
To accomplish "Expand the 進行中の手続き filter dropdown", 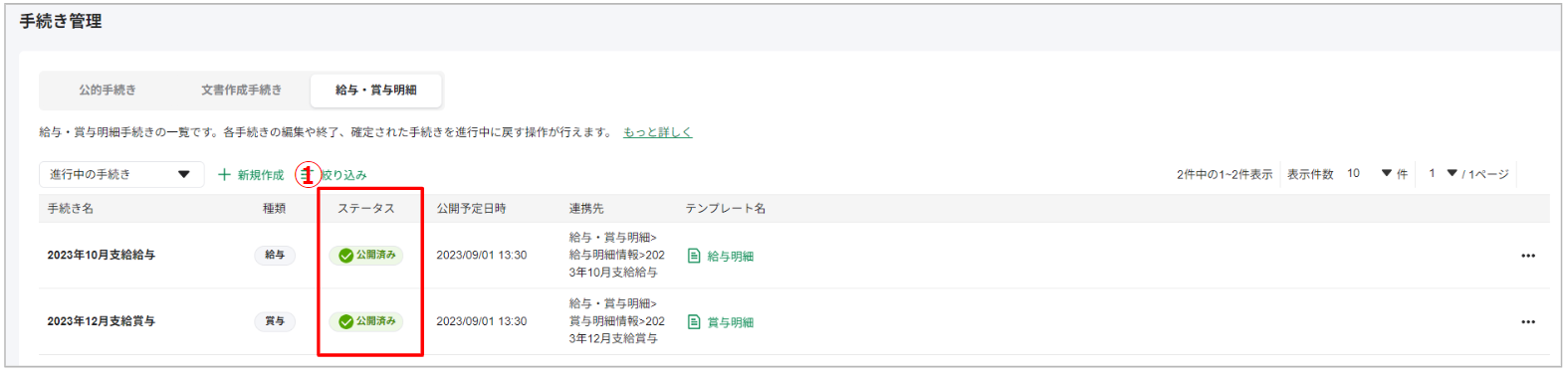I will click(121, 174).
